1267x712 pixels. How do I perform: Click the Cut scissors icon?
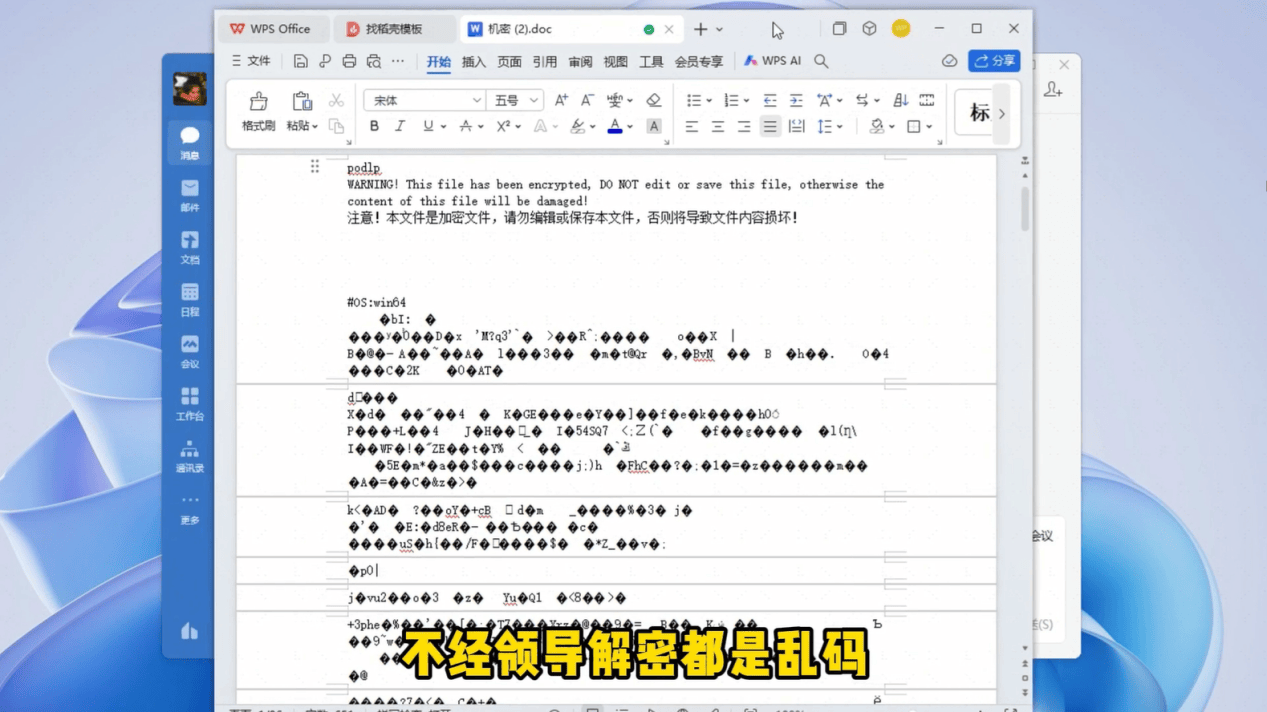pyautogui.click(x=336, y=100)
